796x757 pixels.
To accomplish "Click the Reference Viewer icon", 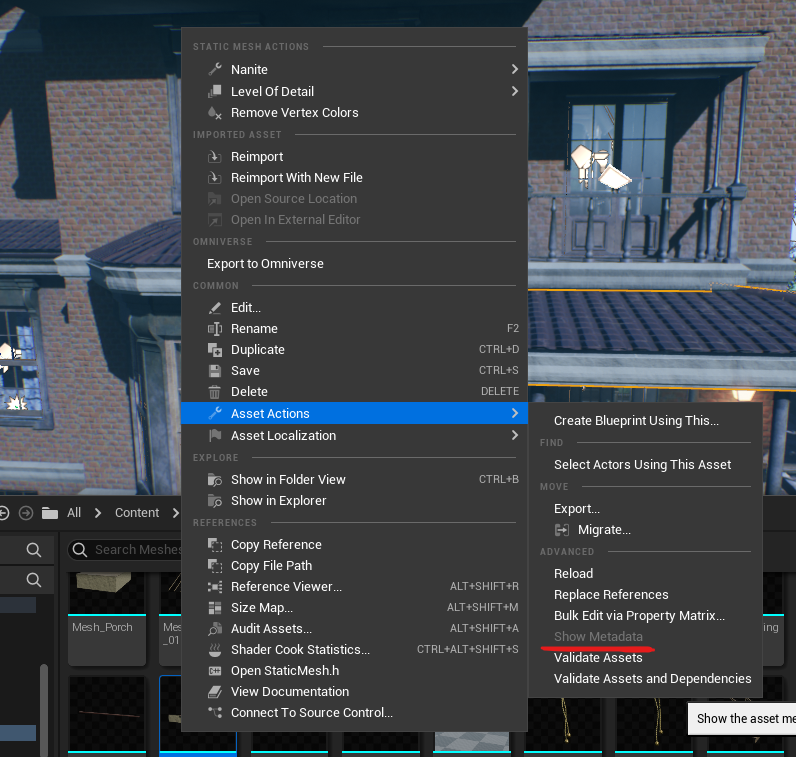I will tap(215, 587).
